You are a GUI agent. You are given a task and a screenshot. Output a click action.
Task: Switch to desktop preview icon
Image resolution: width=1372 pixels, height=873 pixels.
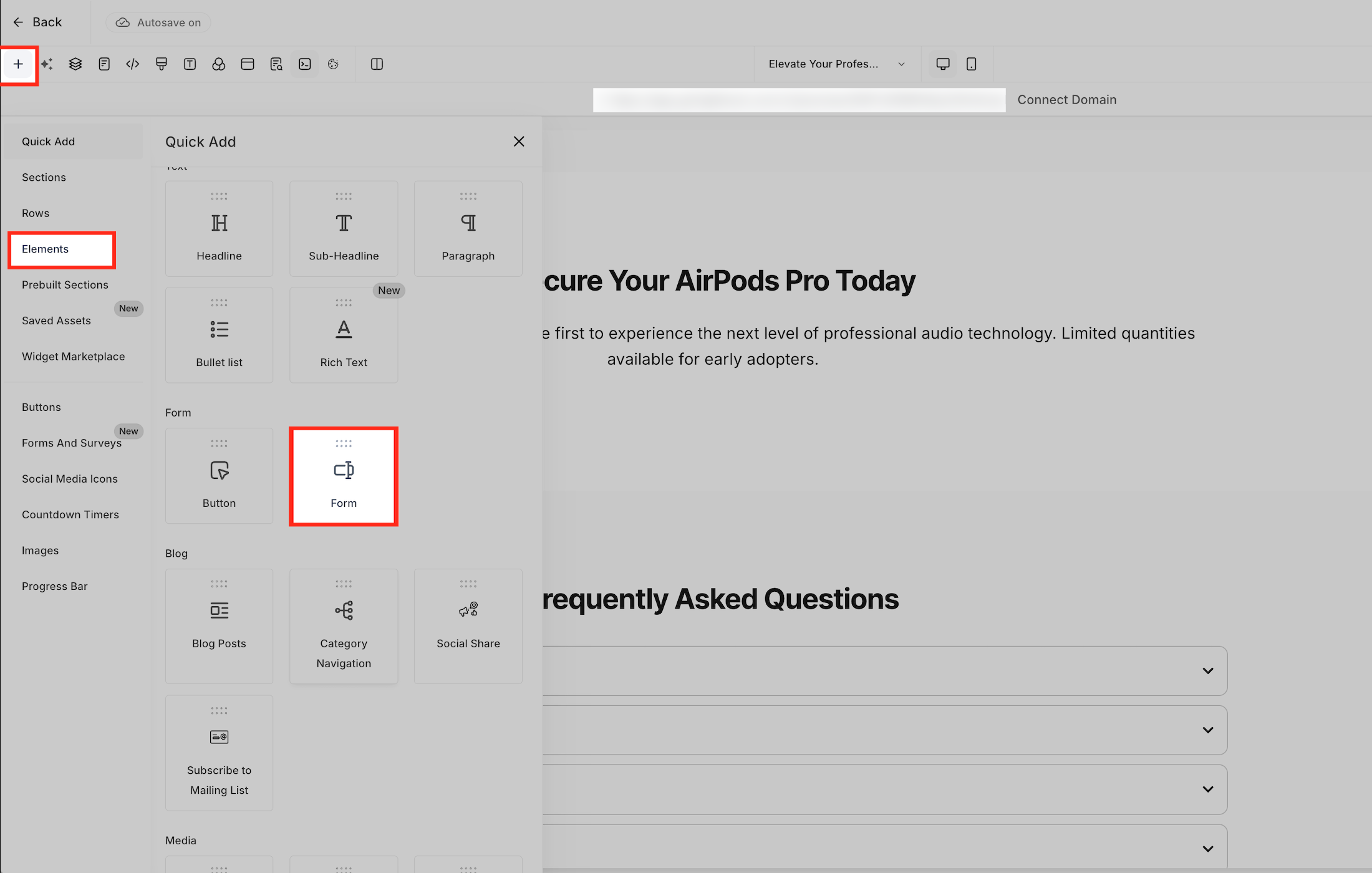tap(943, 64)
